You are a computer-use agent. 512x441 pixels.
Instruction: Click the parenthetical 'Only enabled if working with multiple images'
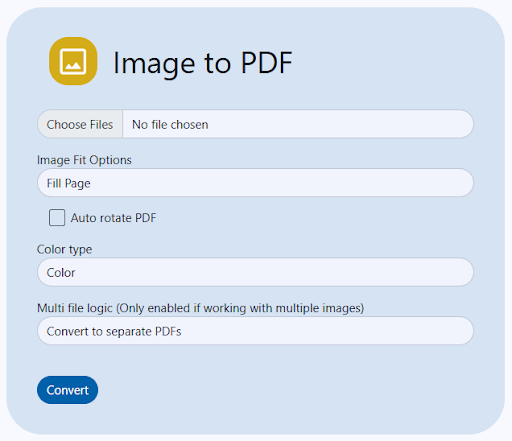point(240,308)
